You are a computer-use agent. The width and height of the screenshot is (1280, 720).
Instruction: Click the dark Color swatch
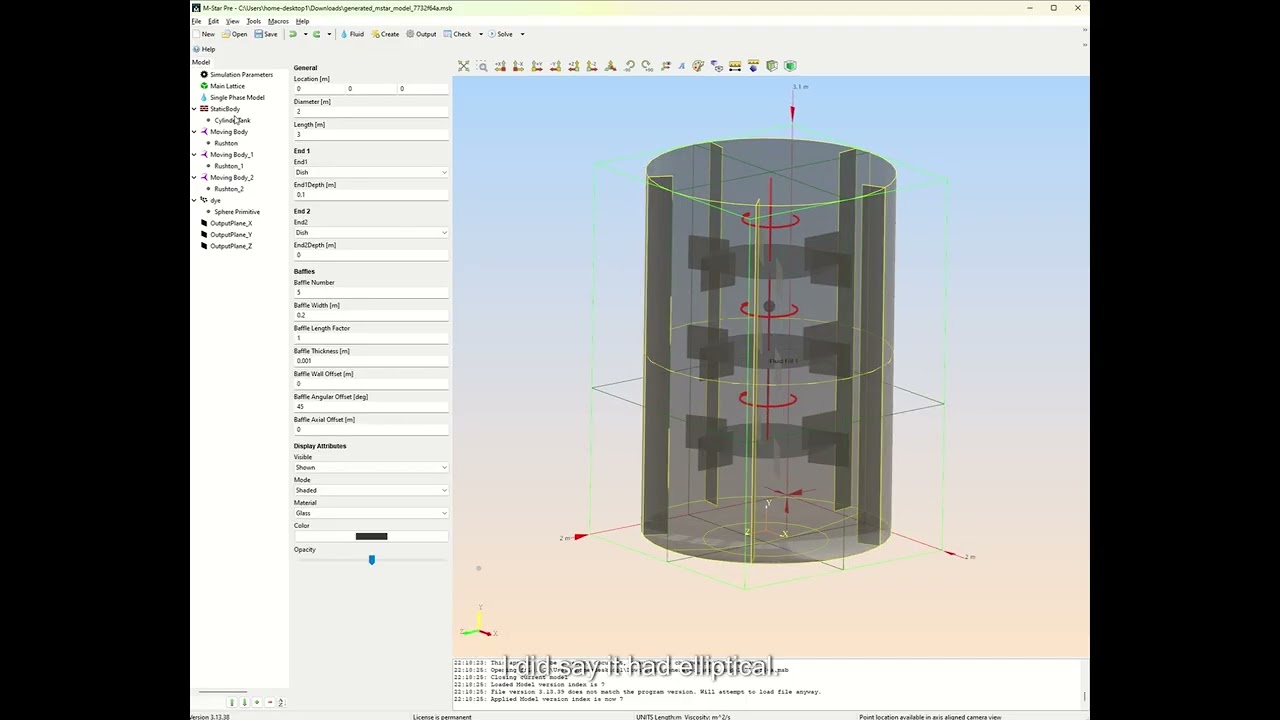371,536
